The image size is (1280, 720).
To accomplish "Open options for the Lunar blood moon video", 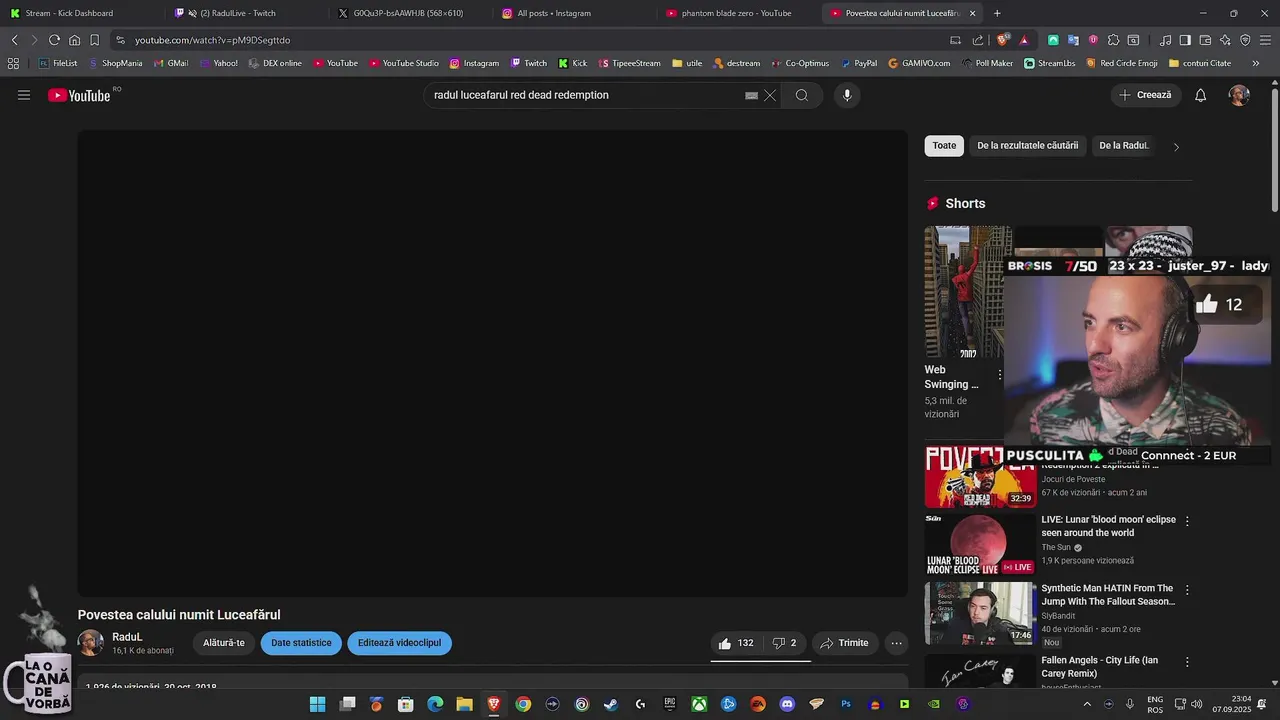I will [x=1187, y=521].
